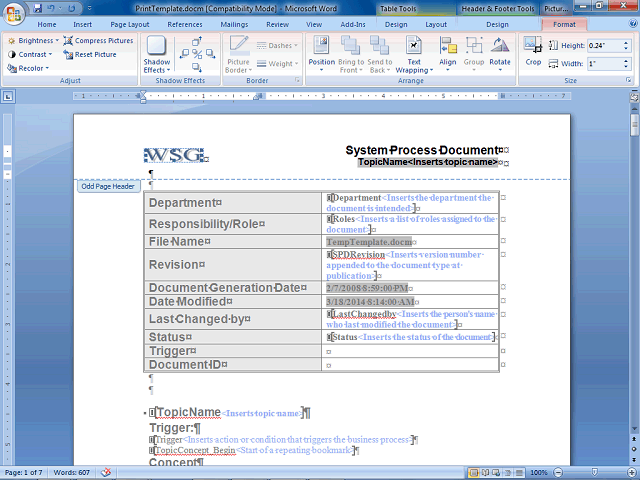Switch to Mailings tab
Viewport: 640px width, 480px height.
tap(234, 24)
